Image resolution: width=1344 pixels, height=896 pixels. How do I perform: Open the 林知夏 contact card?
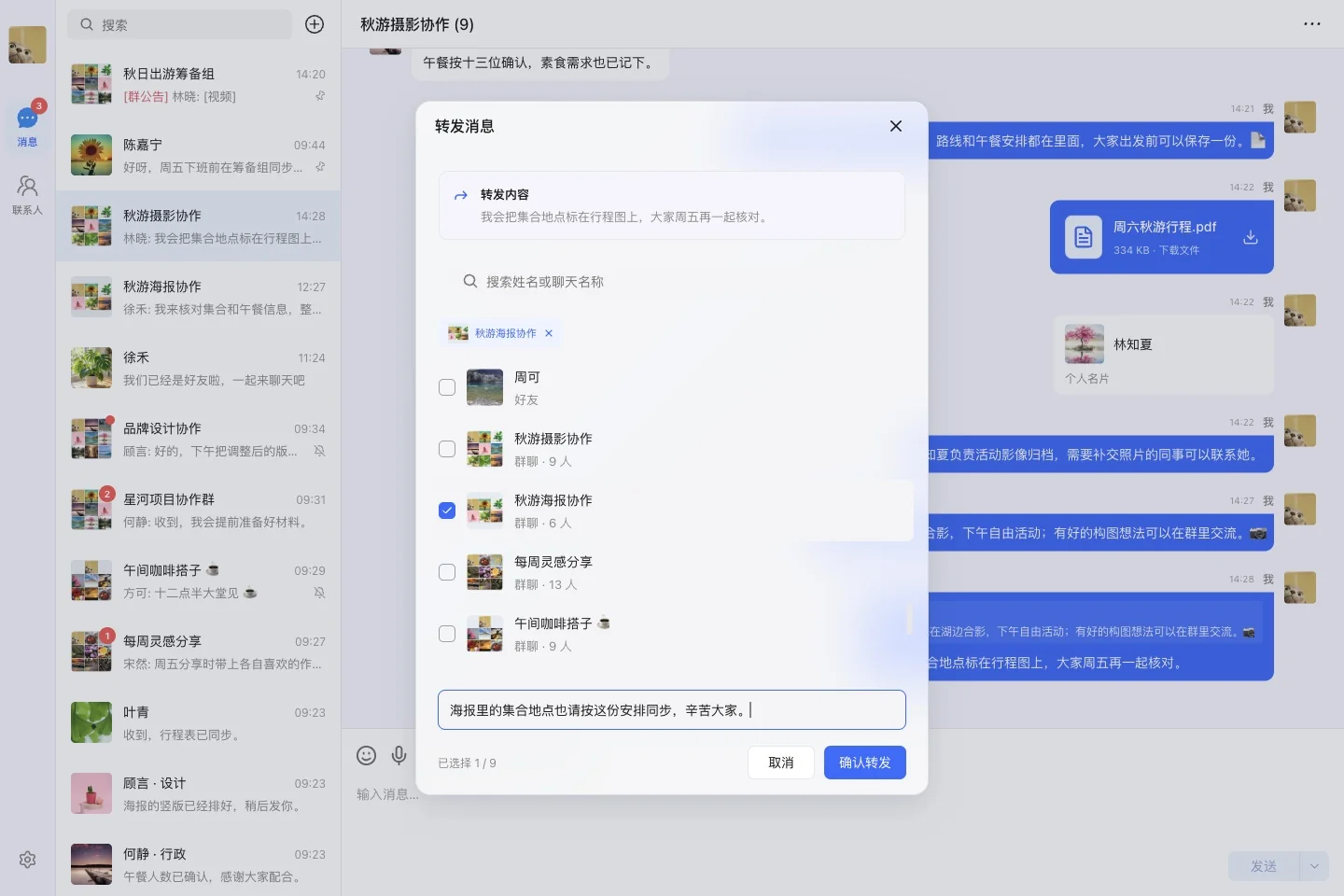(x=1164, y=355)
